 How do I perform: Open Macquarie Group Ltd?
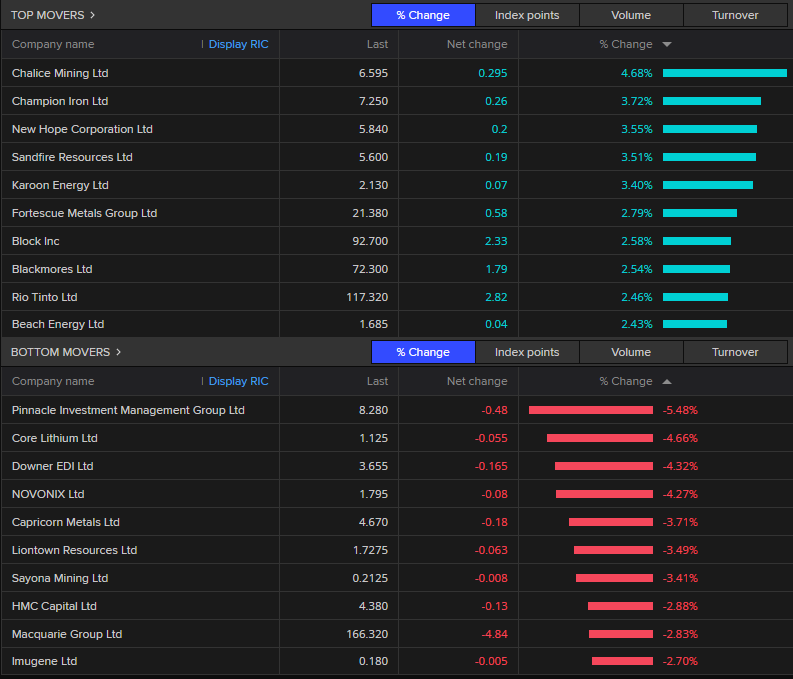[x=67, y=634]
